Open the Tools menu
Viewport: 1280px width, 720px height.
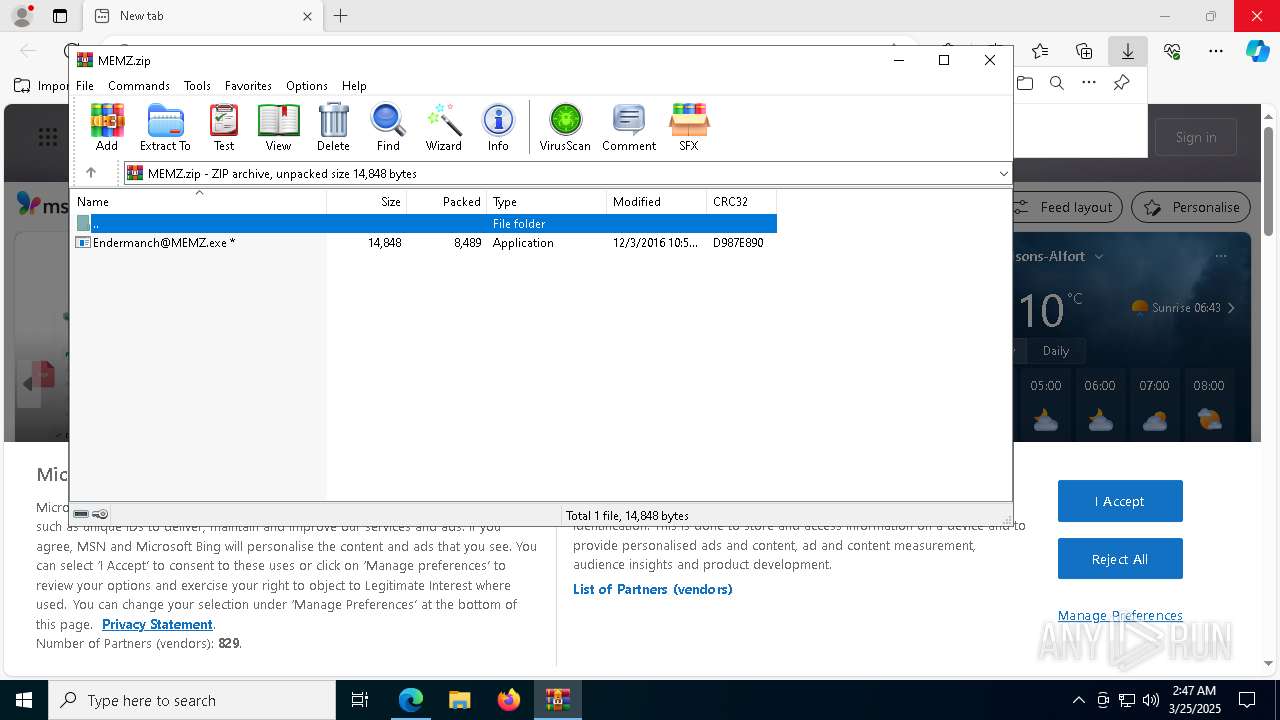(197, 86)
